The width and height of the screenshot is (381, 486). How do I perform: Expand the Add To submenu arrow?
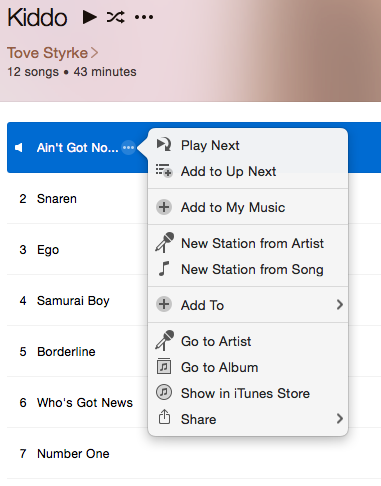click(339, 304)
